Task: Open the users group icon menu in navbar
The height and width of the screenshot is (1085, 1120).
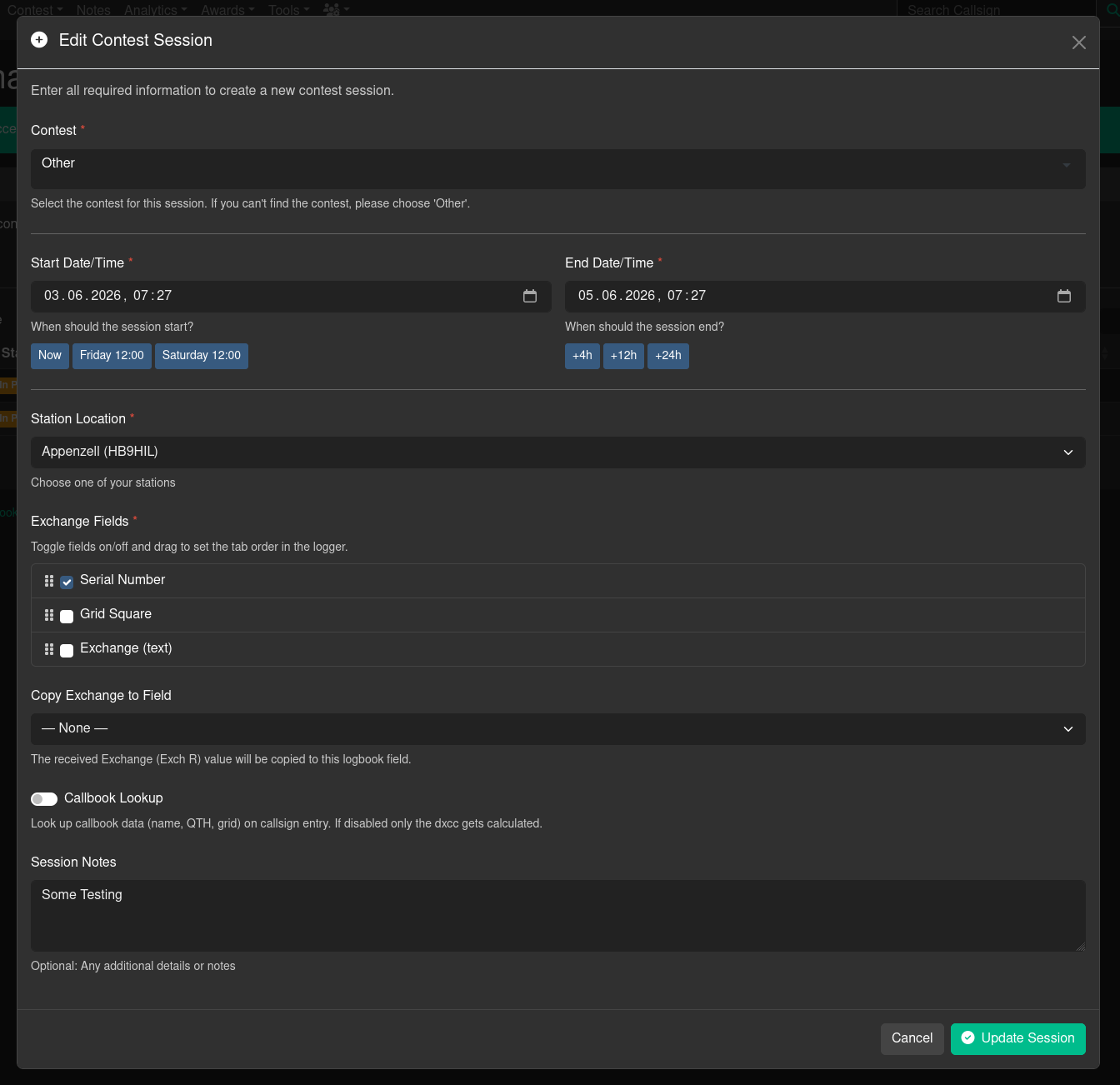Action: tap(337, 10)
